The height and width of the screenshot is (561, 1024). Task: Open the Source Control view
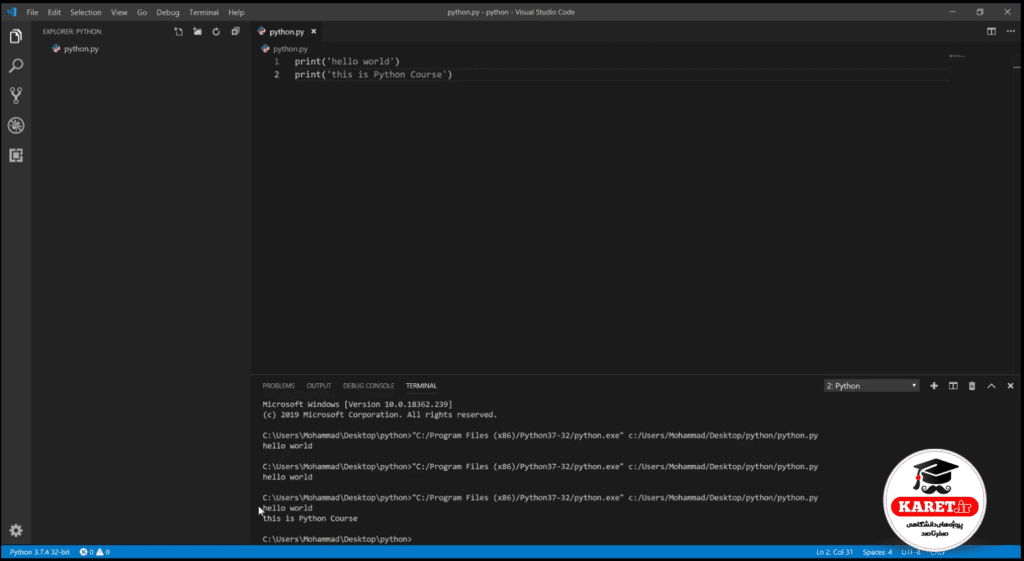coord(16,95)
